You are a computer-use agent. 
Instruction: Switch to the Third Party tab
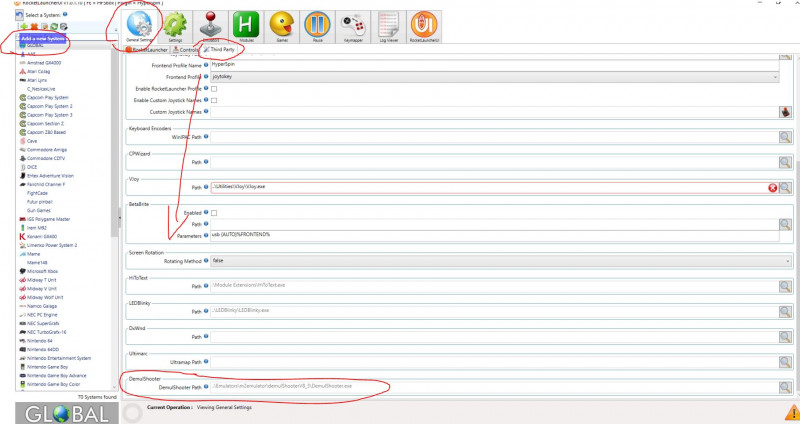tap(219, 49)
